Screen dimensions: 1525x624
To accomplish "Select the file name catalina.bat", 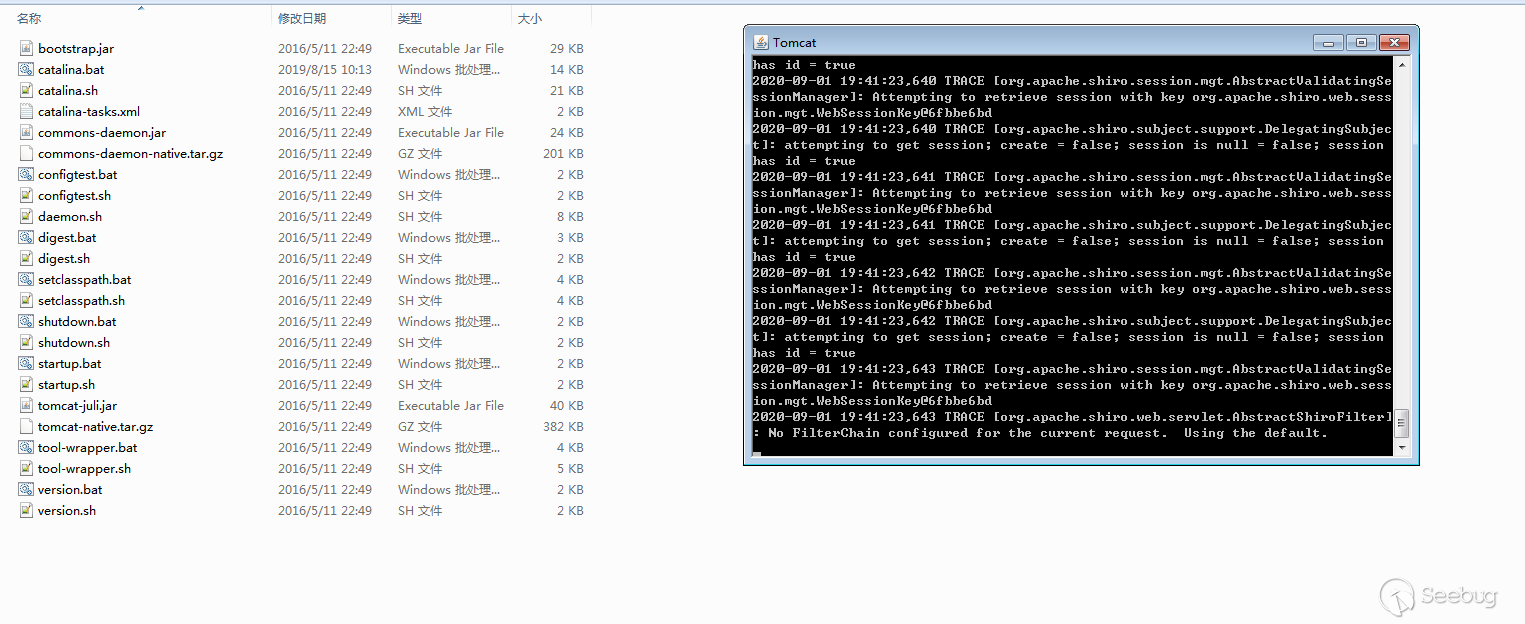I will pos(71,69).
